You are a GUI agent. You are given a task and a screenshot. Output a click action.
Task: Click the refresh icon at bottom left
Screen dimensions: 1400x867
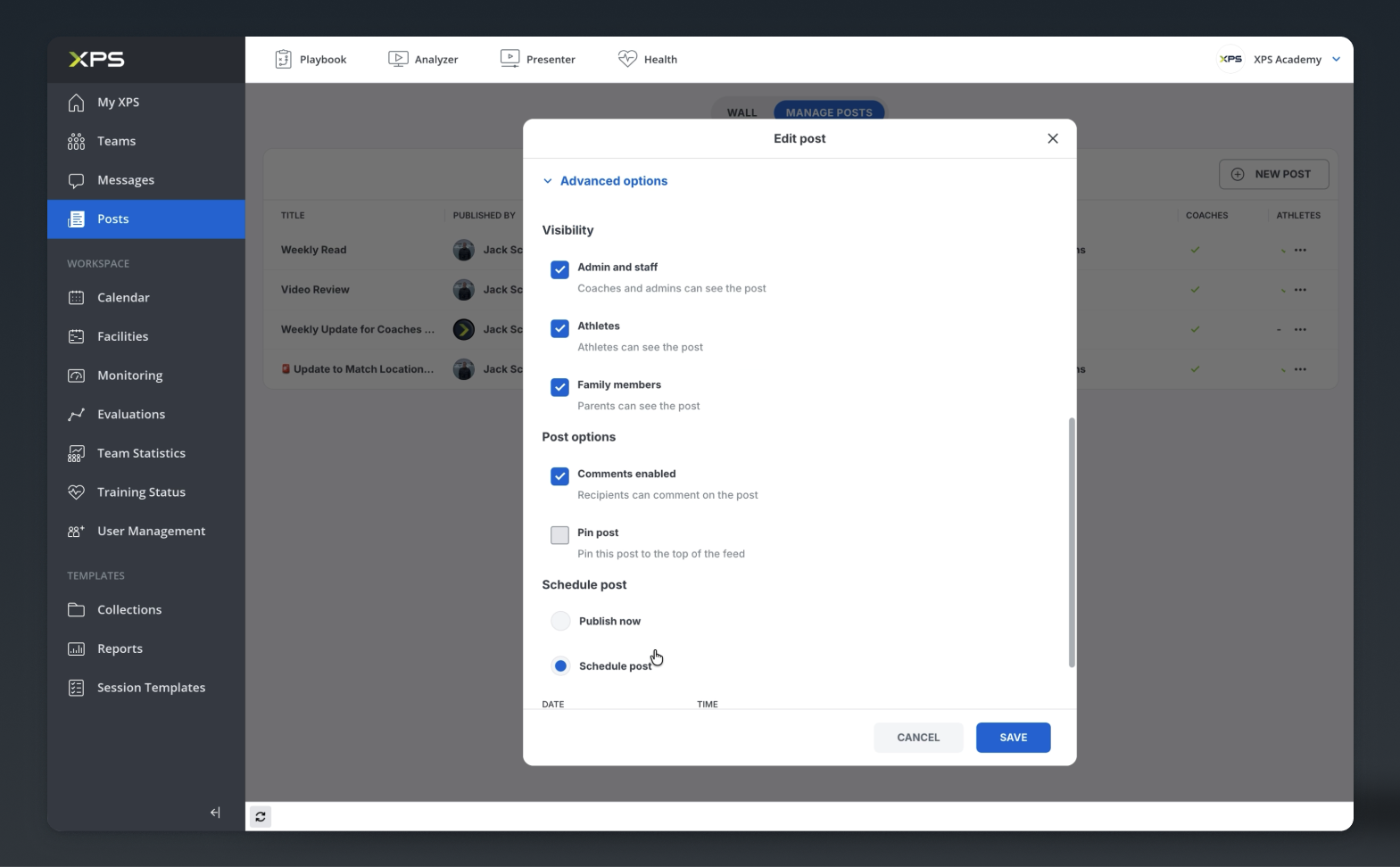(261, 816)
